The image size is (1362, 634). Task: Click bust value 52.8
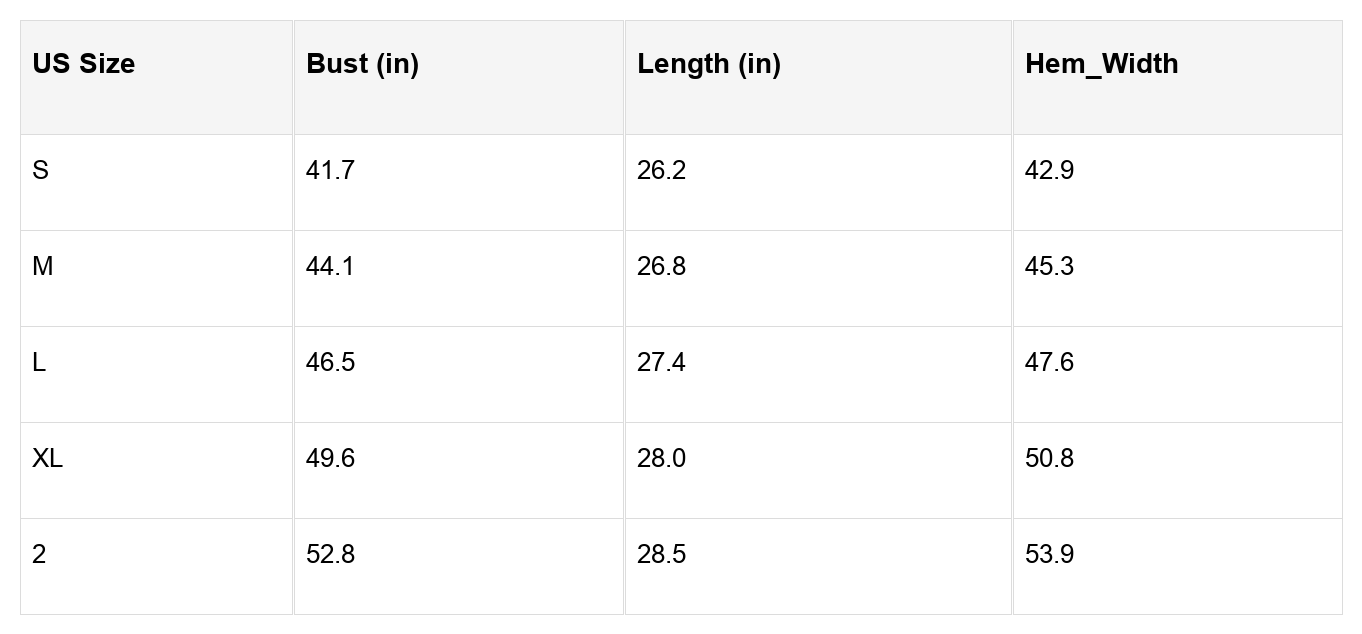pos(330,555)
